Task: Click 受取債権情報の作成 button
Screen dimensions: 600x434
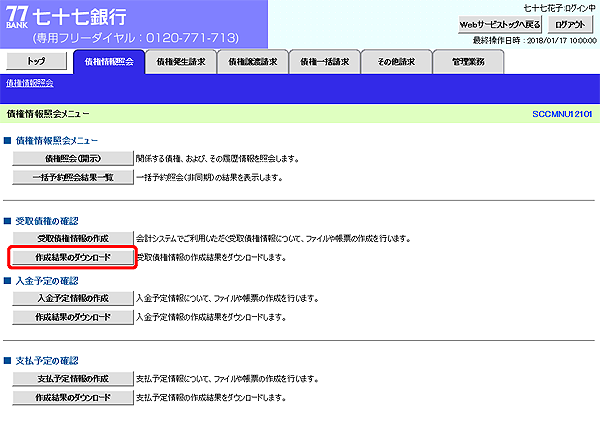Action: [x=73, y=238]
